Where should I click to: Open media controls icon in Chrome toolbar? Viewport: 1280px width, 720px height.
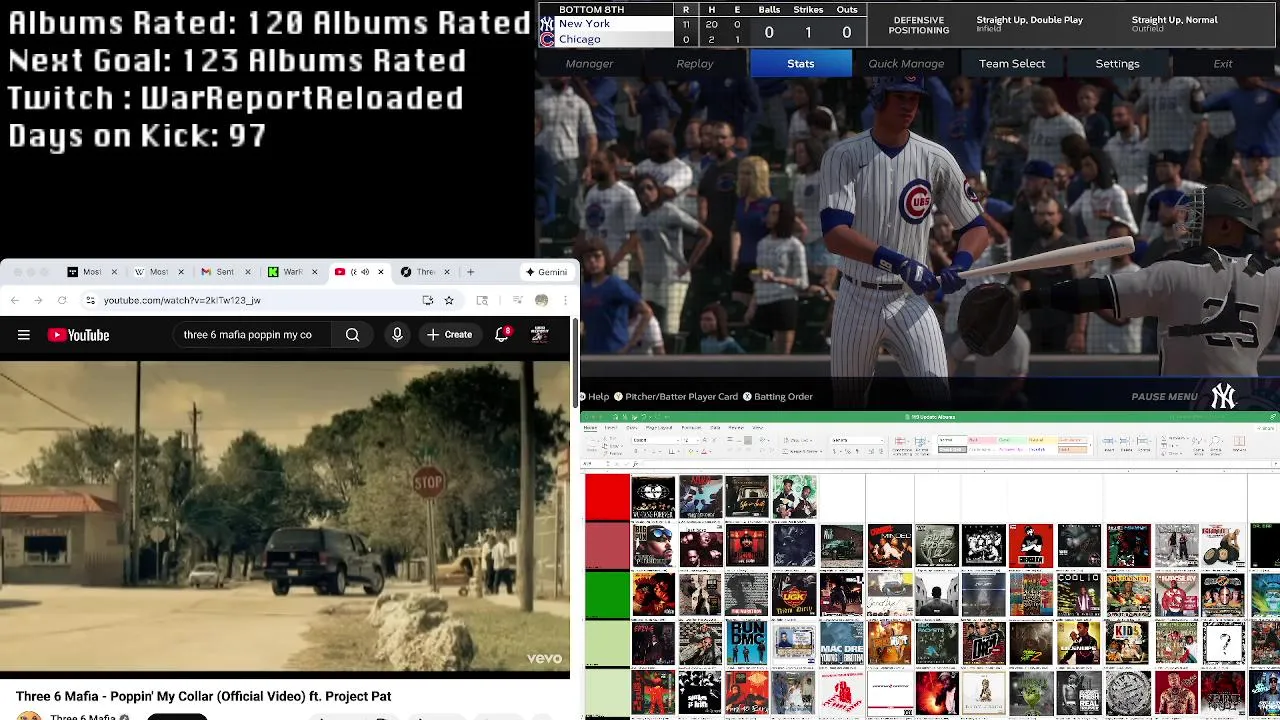(517, 300)
